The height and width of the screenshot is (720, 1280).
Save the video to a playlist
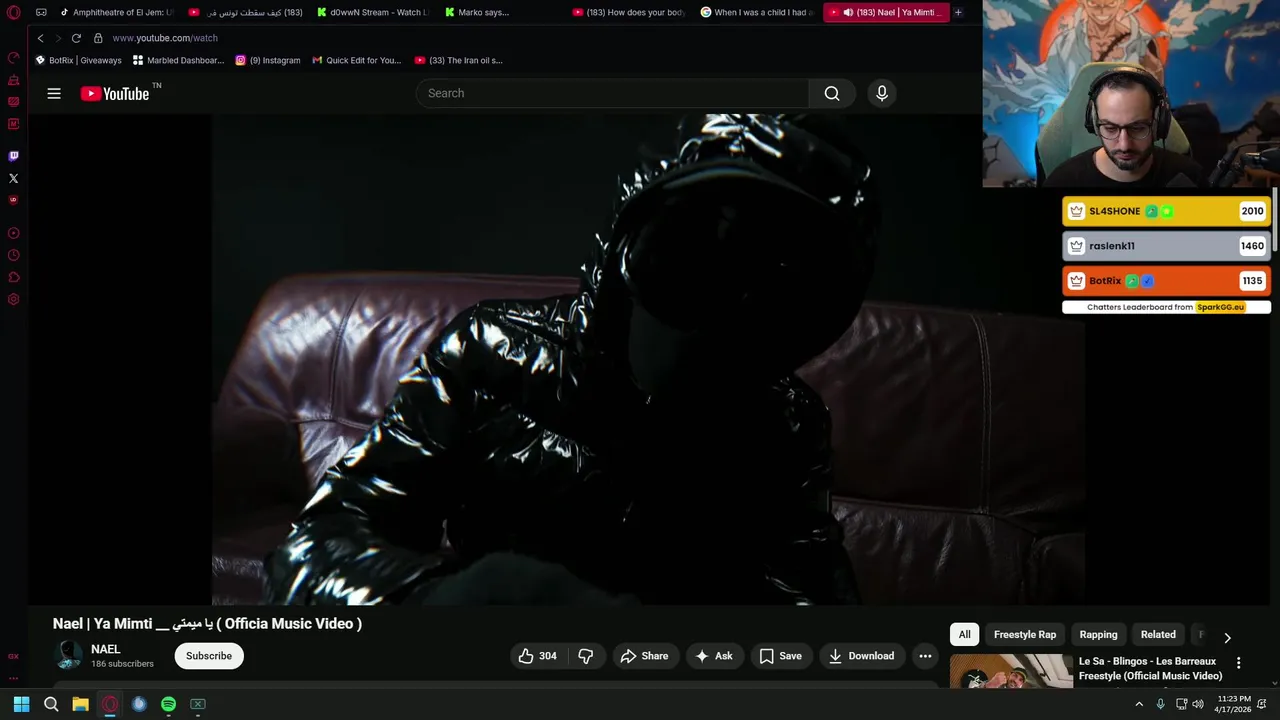pyautogui.click(x=780, y=656)
